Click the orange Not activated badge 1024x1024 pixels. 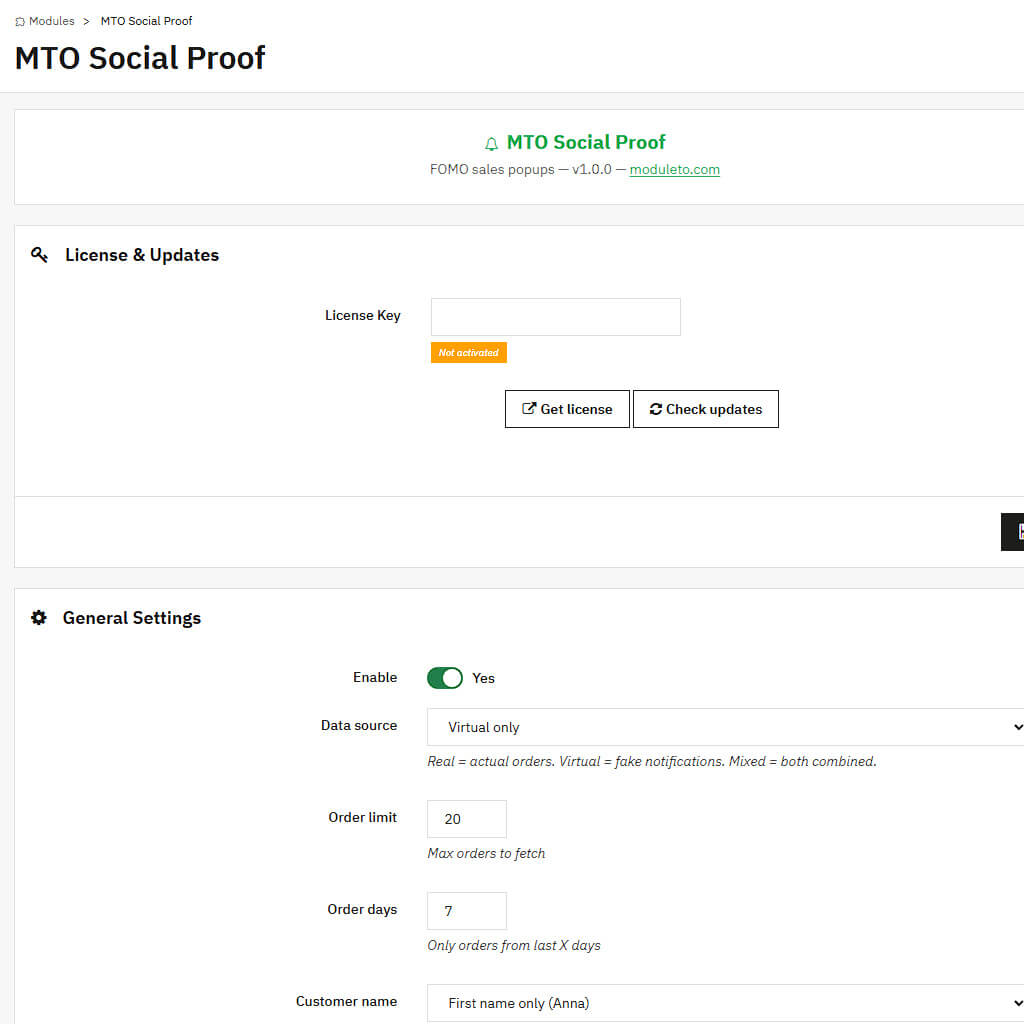(468, 352)
